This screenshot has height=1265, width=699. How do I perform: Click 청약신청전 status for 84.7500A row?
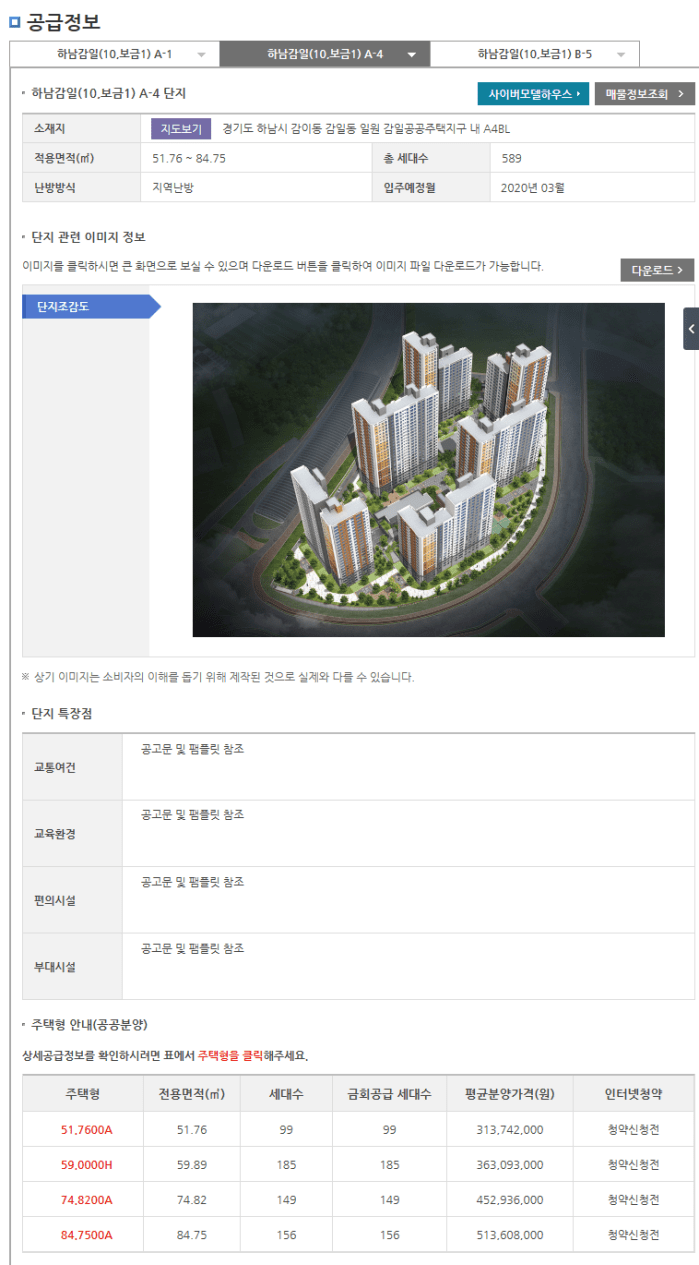coord(633,1235)
